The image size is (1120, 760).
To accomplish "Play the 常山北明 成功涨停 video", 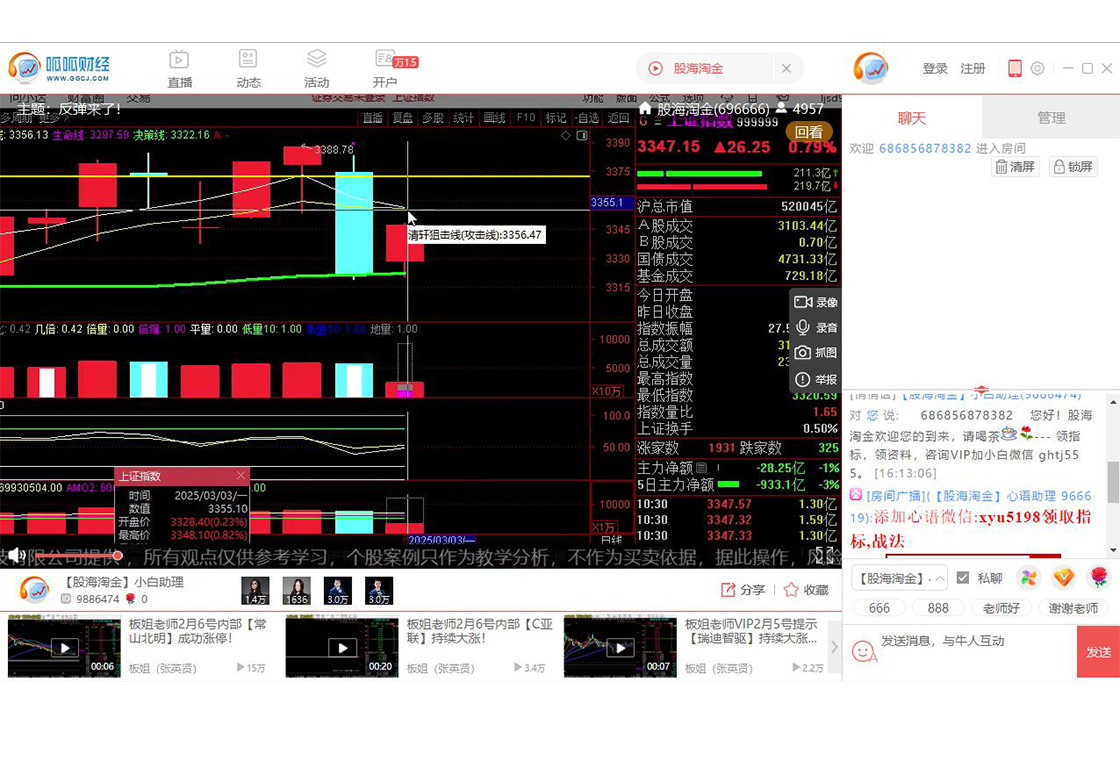I will tap(64, 648).
